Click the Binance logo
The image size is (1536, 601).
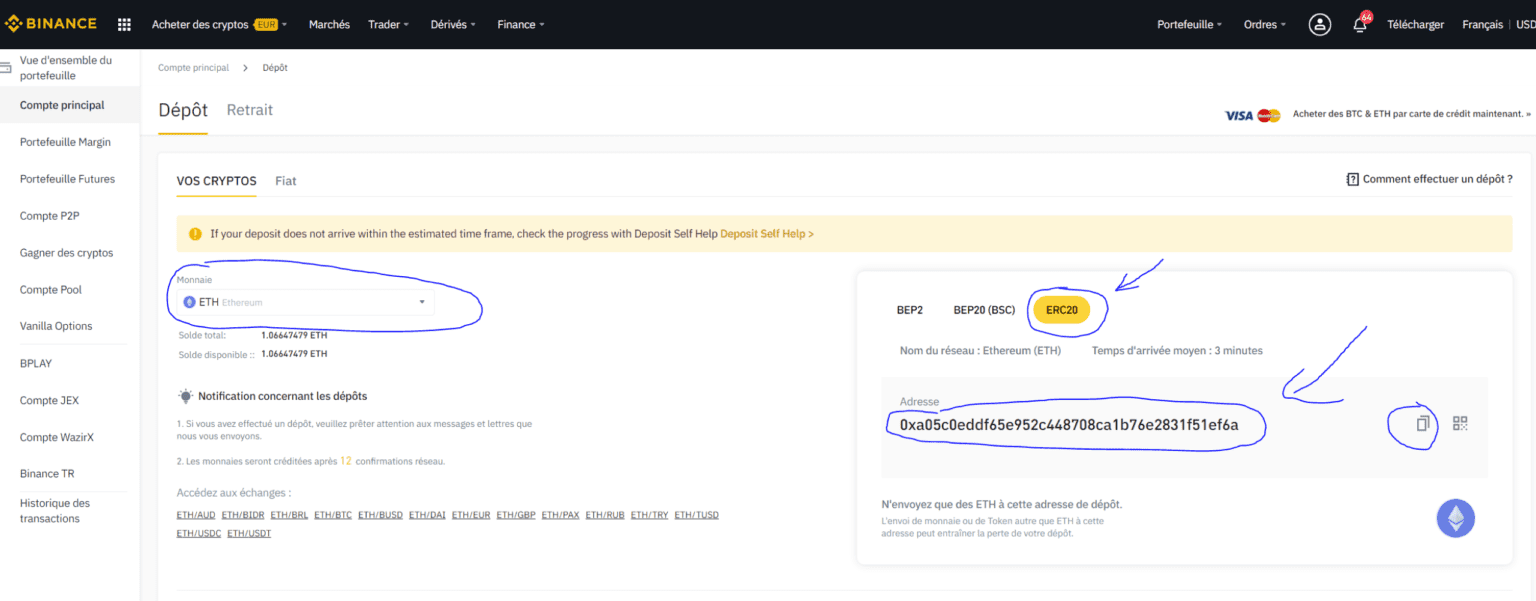51,24
